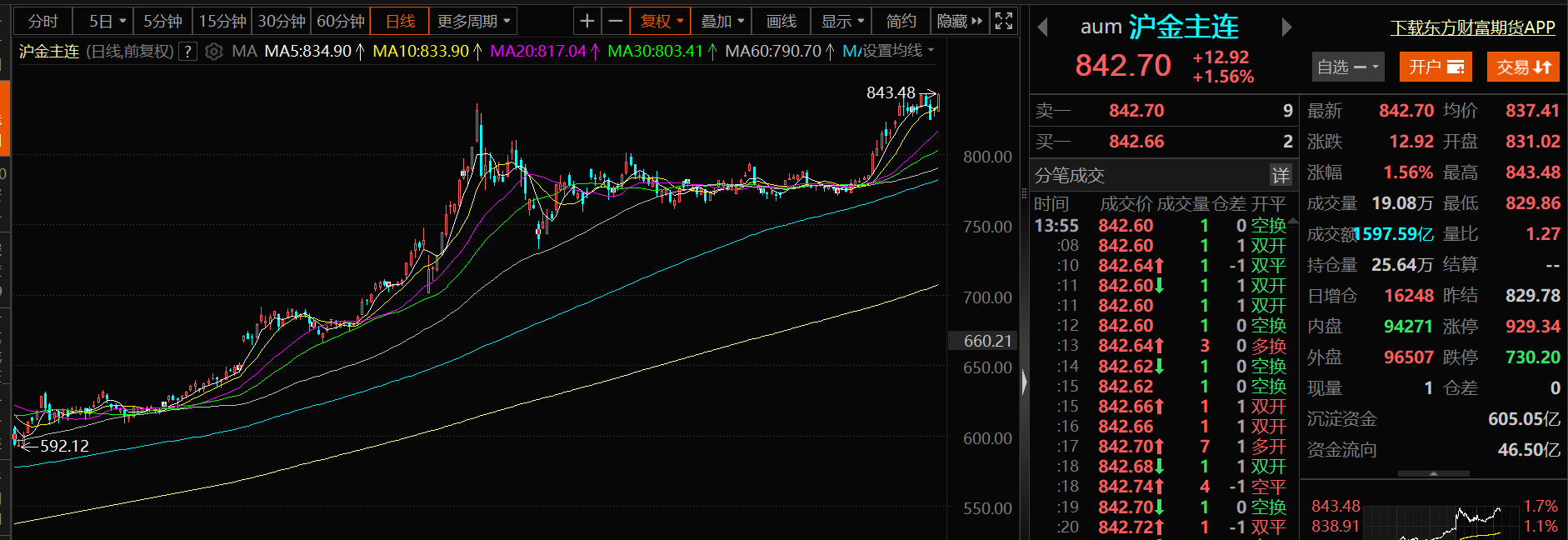Click 分笔成交 section header
This screenshot has width=1568, height=540.
coord(1070,176)
